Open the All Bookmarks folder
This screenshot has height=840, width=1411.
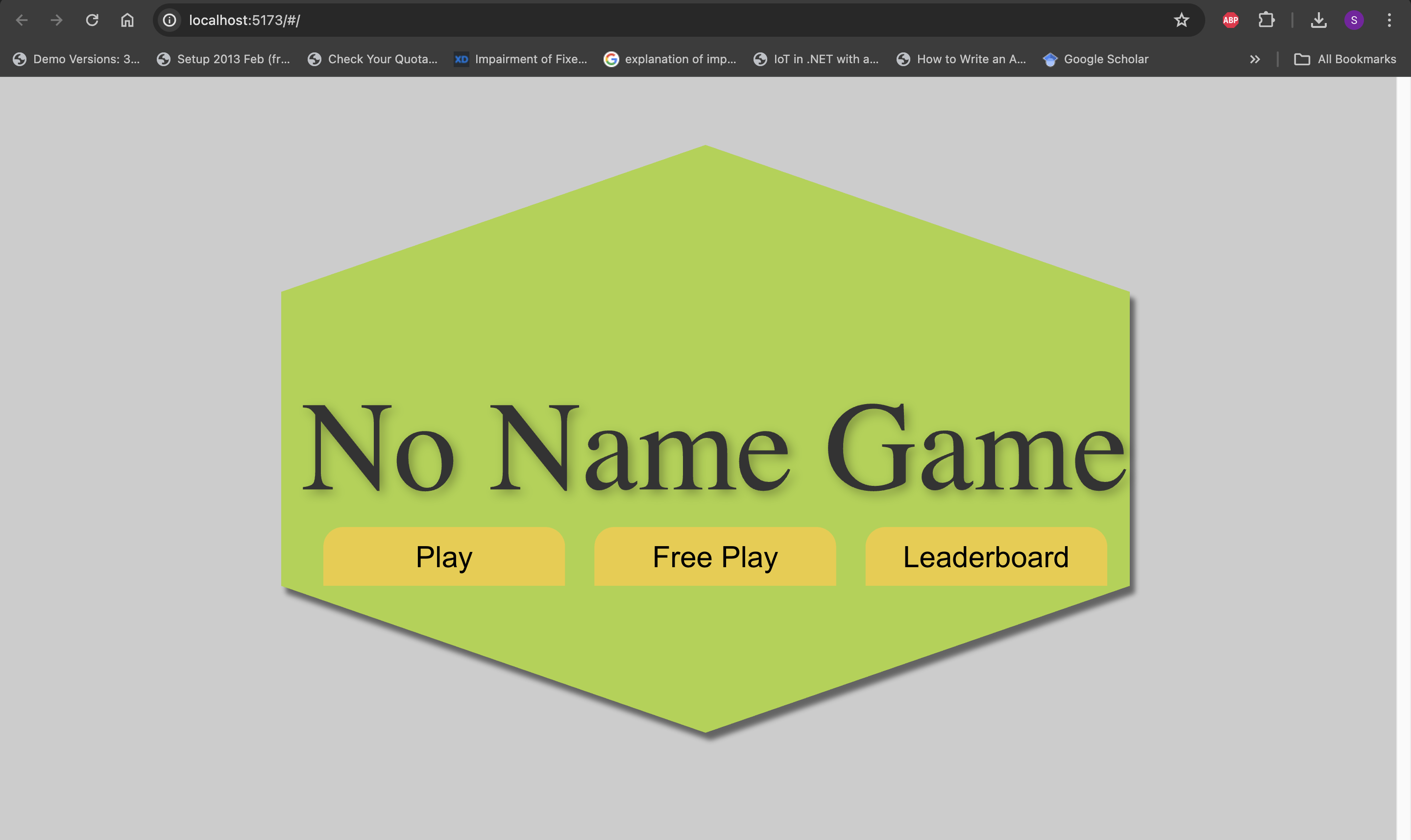1345,59
